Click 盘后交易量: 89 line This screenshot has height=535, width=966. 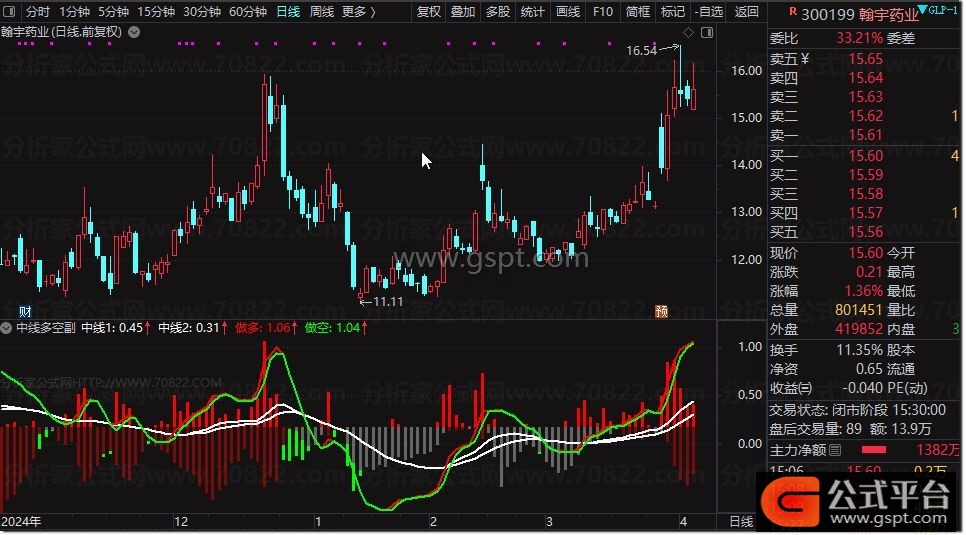pos(850,429)
